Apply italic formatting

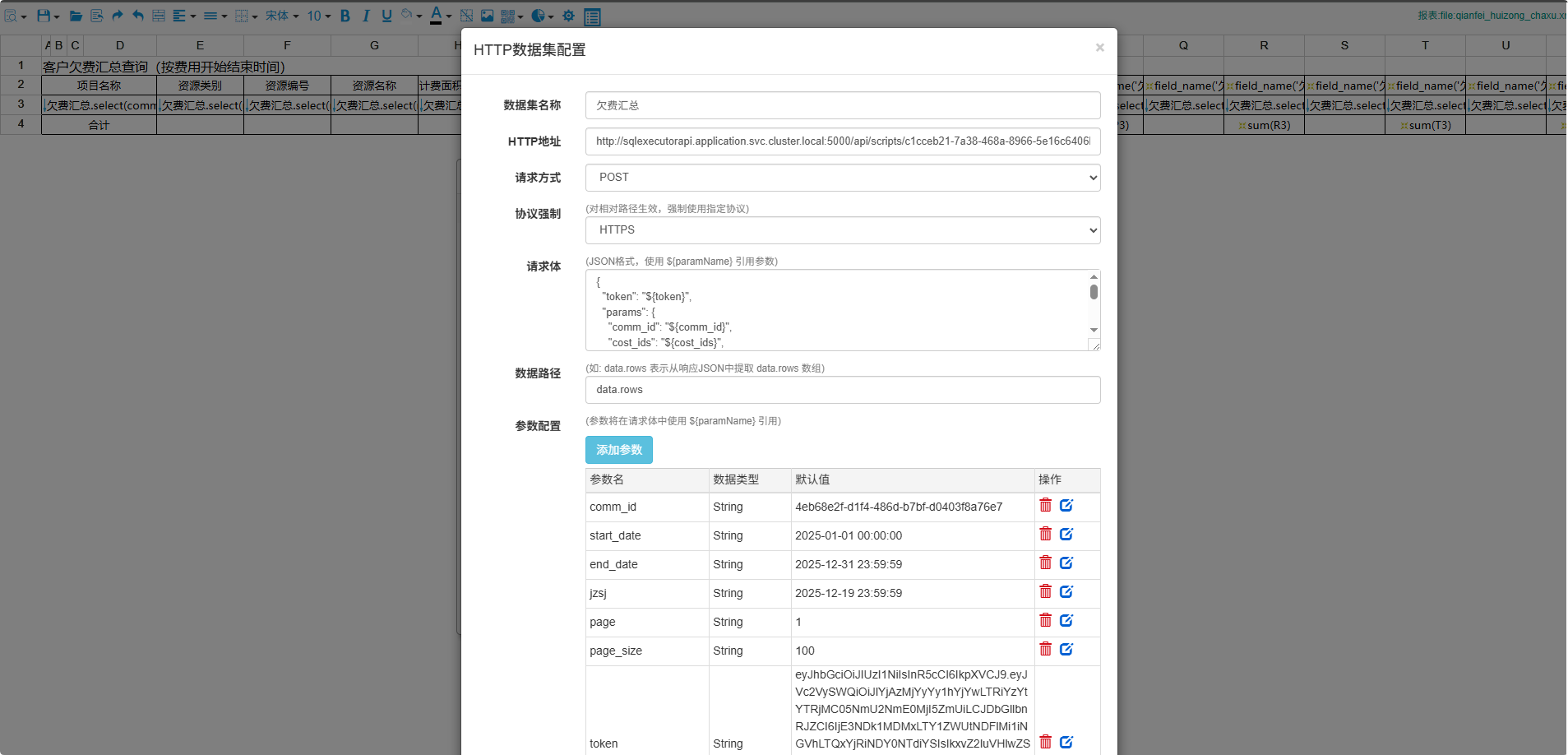[366, 16]
